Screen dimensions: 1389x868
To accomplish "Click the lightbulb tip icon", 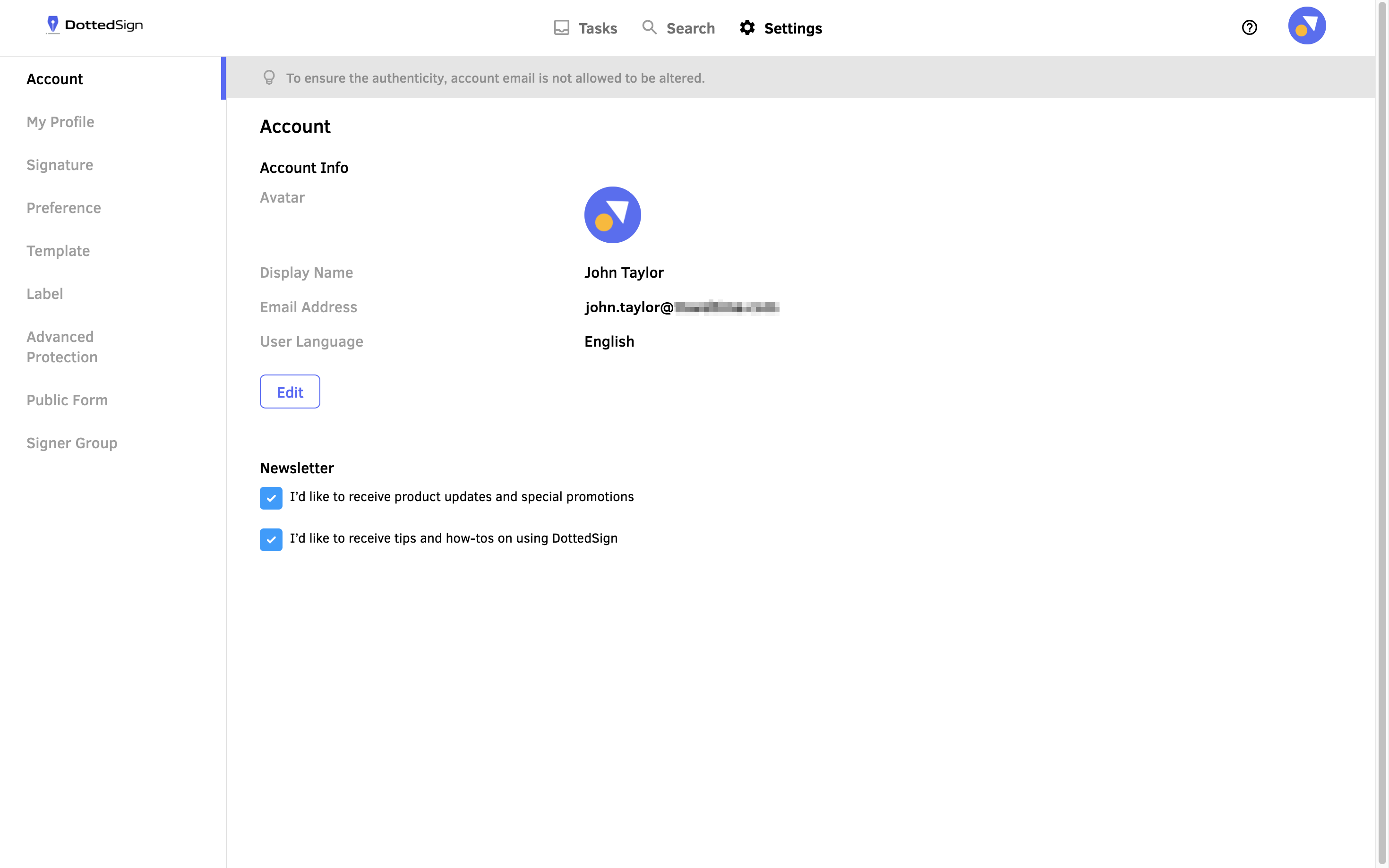I will click(x=269, y=77).
